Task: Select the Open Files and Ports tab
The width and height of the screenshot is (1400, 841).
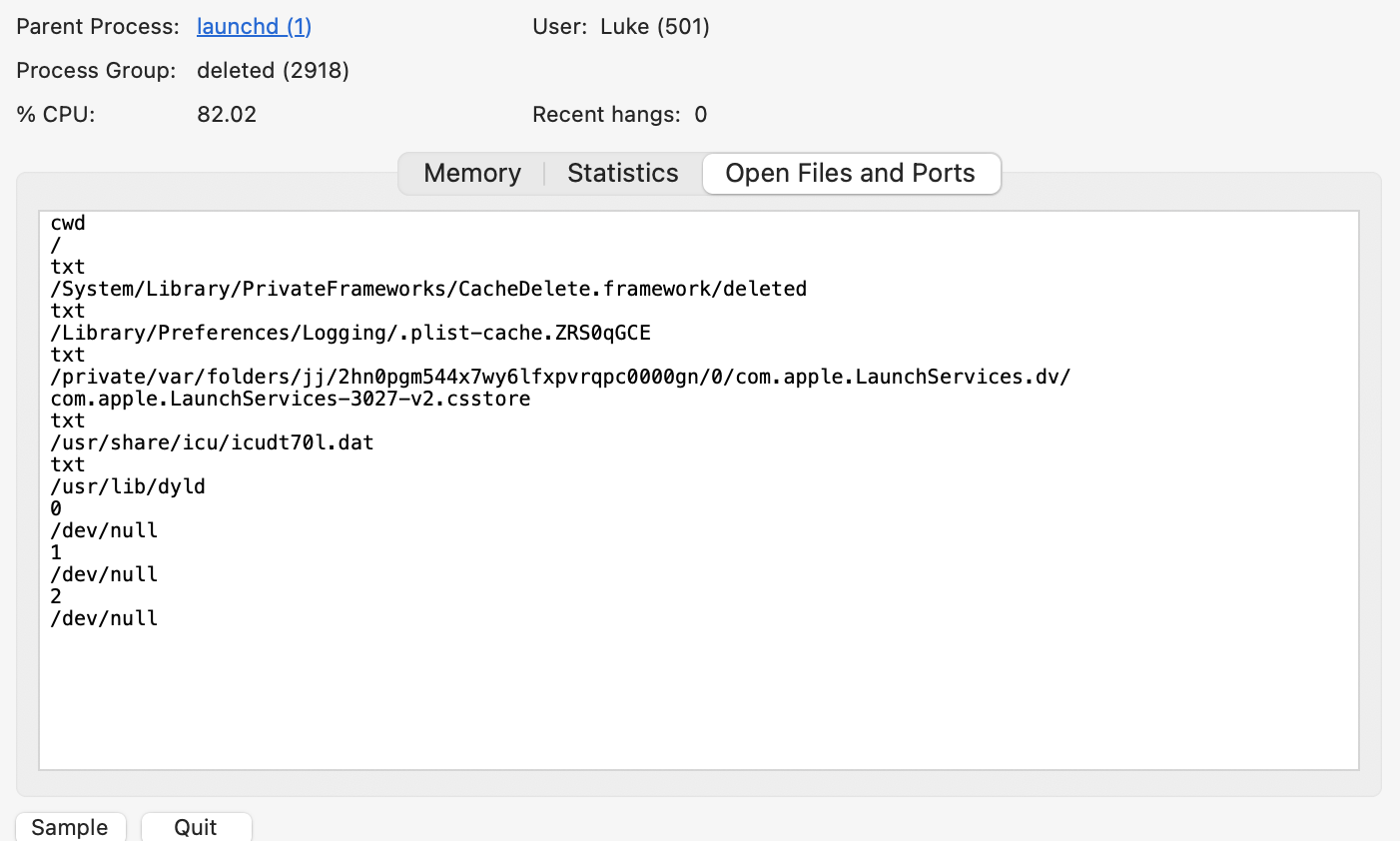Action: [850, 173]
